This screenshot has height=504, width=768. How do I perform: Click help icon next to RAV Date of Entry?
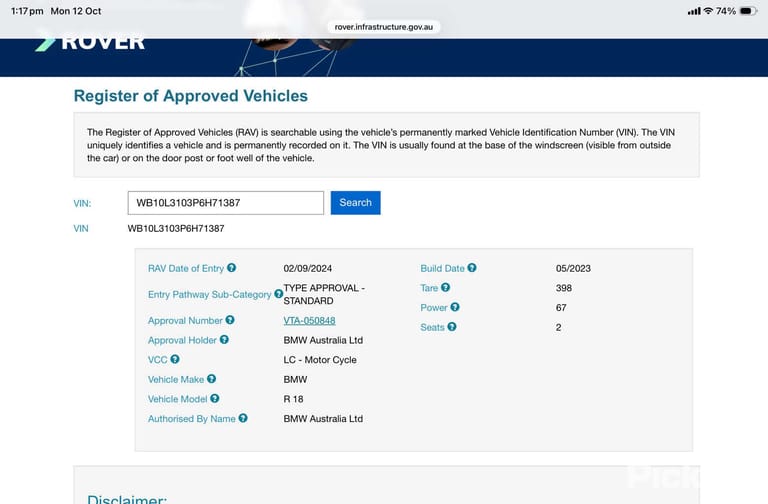(x=231, y=268)
